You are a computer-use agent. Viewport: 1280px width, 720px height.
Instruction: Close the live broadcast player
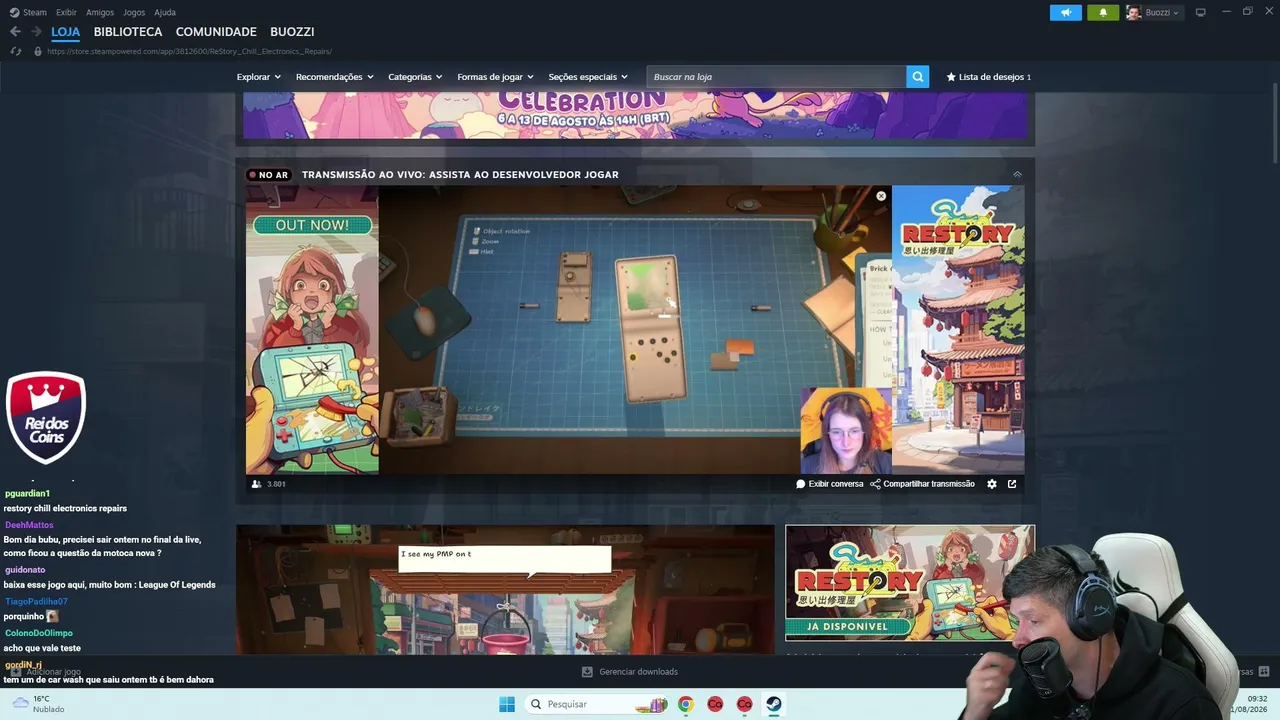click(x=881, y=196)
